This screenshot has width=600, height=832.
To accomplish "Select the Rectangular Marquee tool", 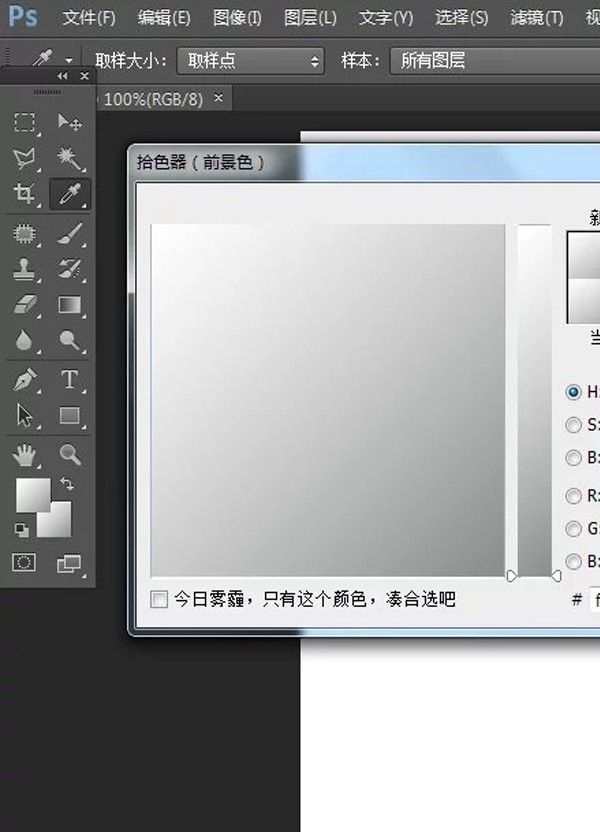I will tap(24, 123).
